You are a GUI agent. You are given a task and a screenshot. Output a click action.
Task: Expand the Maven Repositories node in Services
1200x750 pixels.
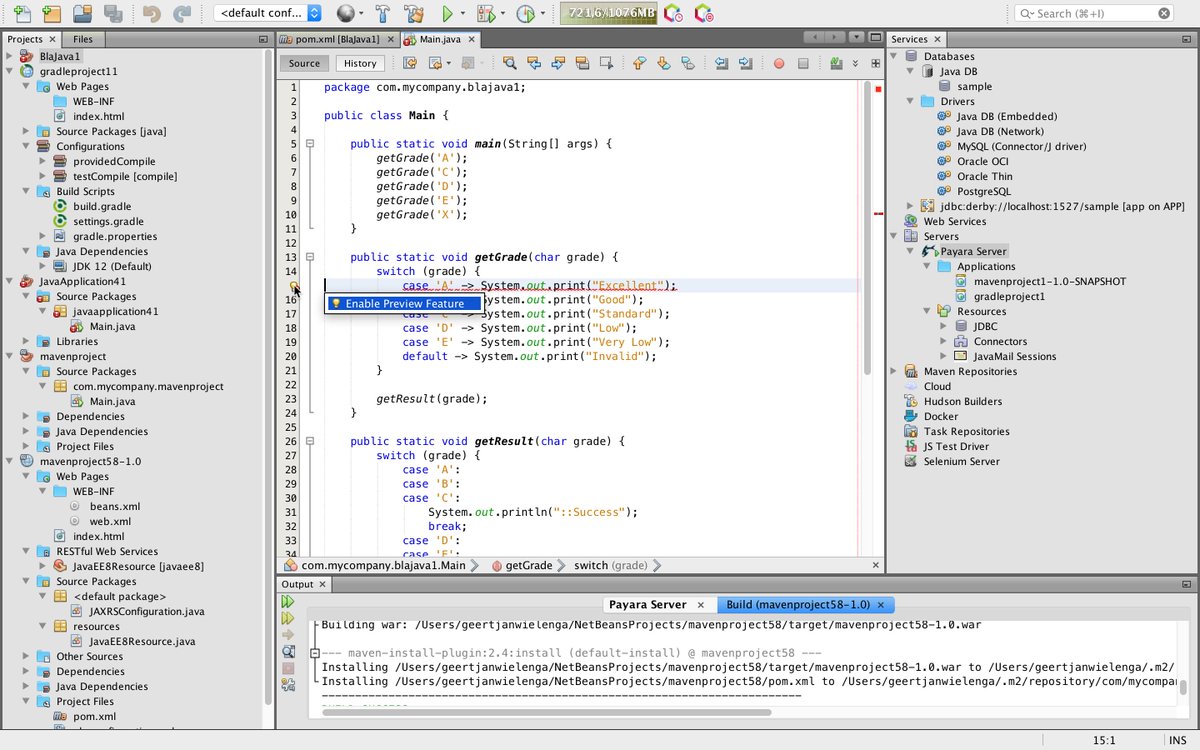[894, 371]
